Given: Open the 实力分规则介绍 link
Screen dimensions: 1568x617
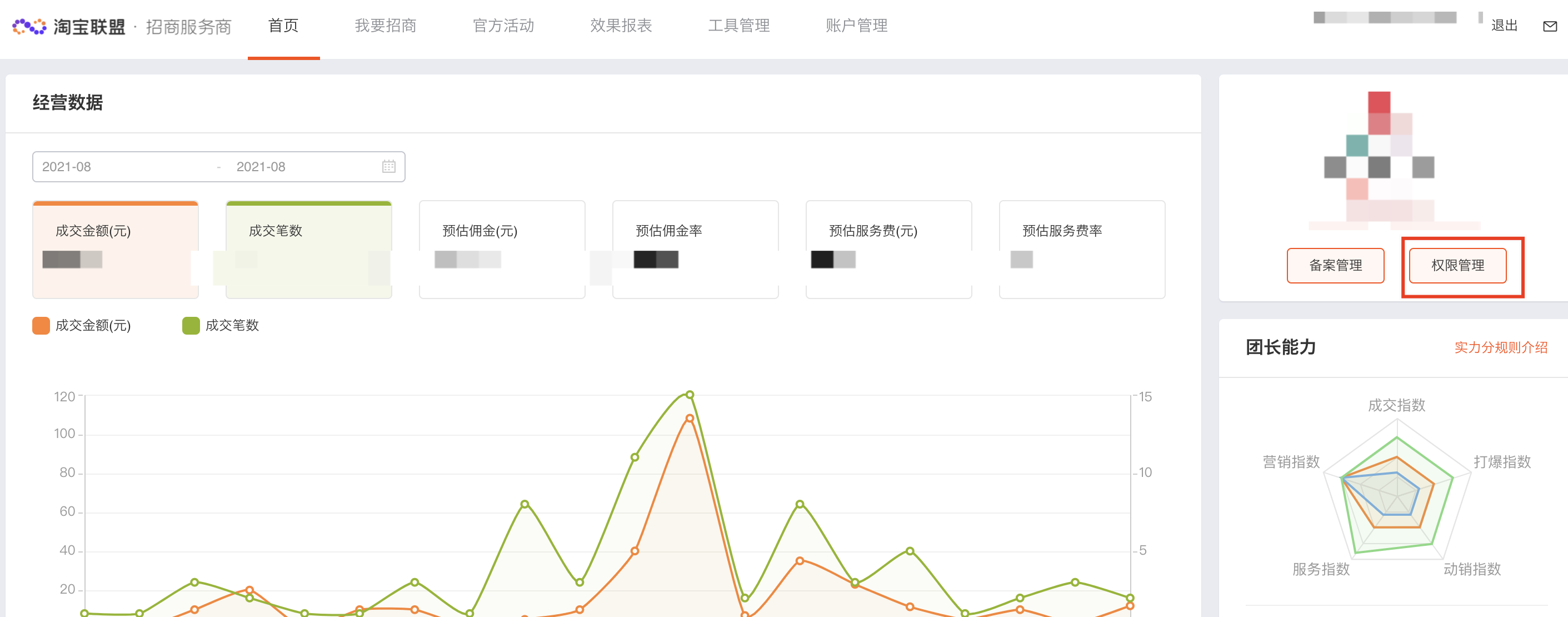Looking at the screenshot, I should click(x=1500, y=347).
